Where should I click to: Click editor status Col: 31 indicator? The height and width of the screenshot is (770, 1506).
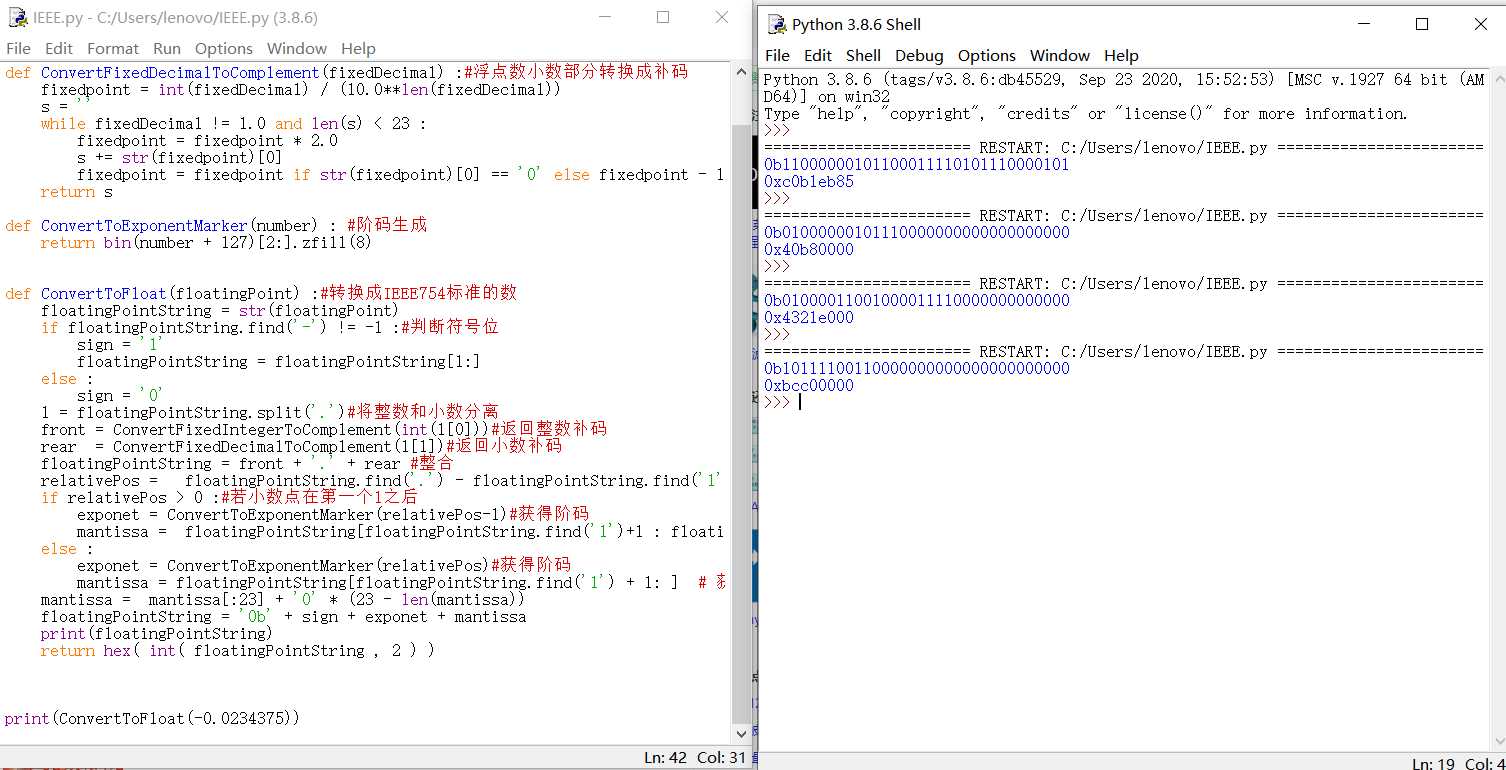(722, 758)
